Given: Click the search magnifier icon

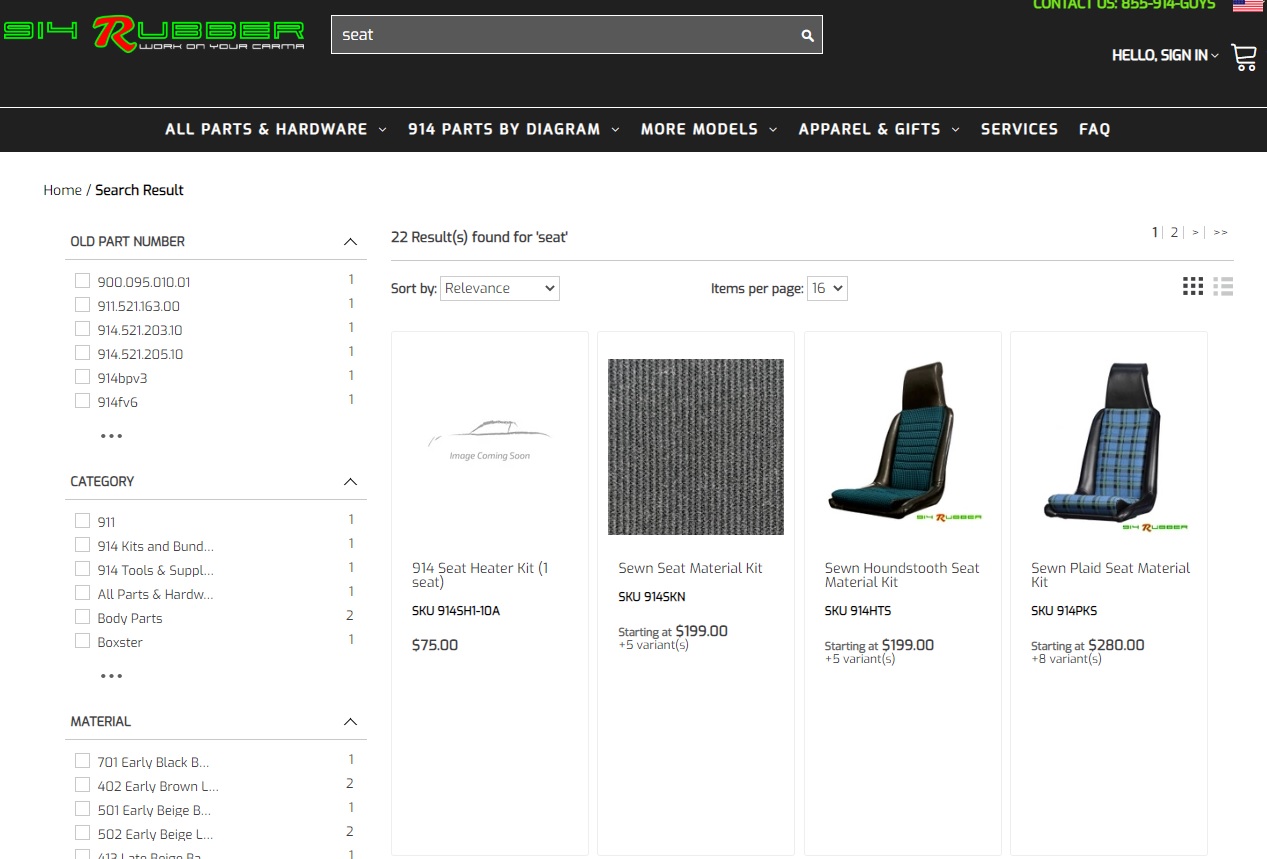Looking at the screenshot, I should tap(807, 35).
